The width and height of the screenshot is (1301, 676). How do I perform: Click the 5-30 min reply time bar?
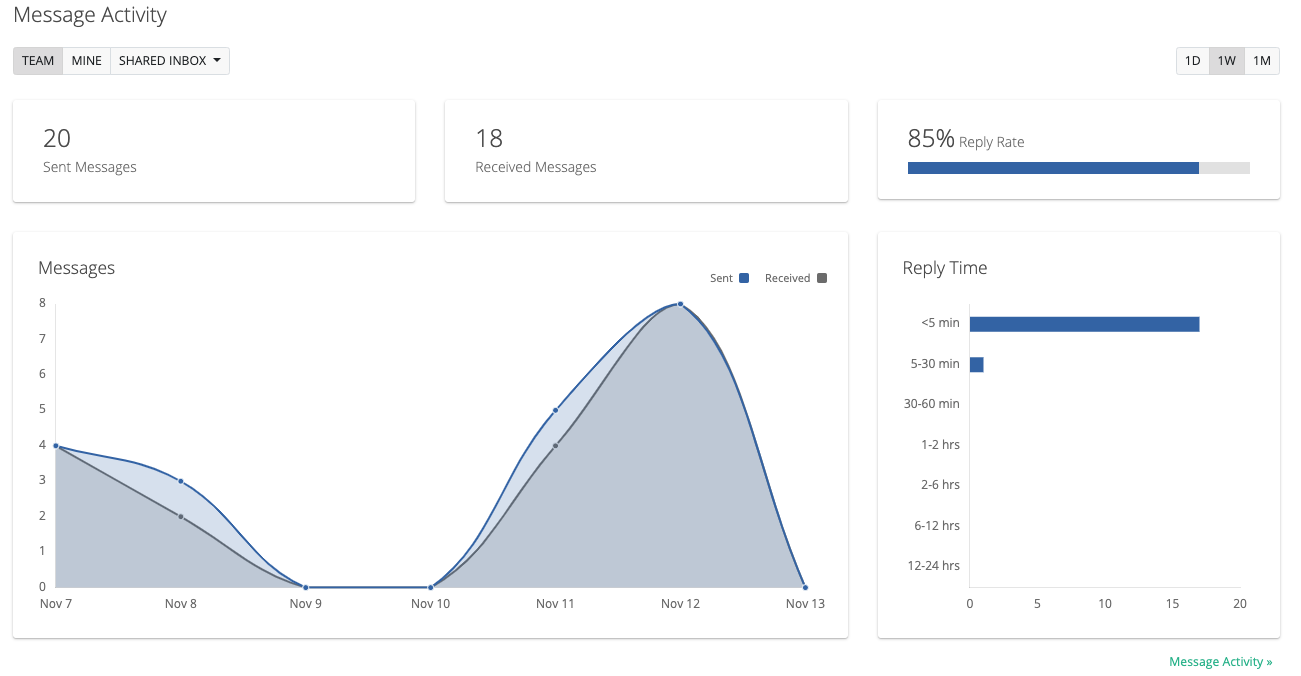(x=976, y=364)
